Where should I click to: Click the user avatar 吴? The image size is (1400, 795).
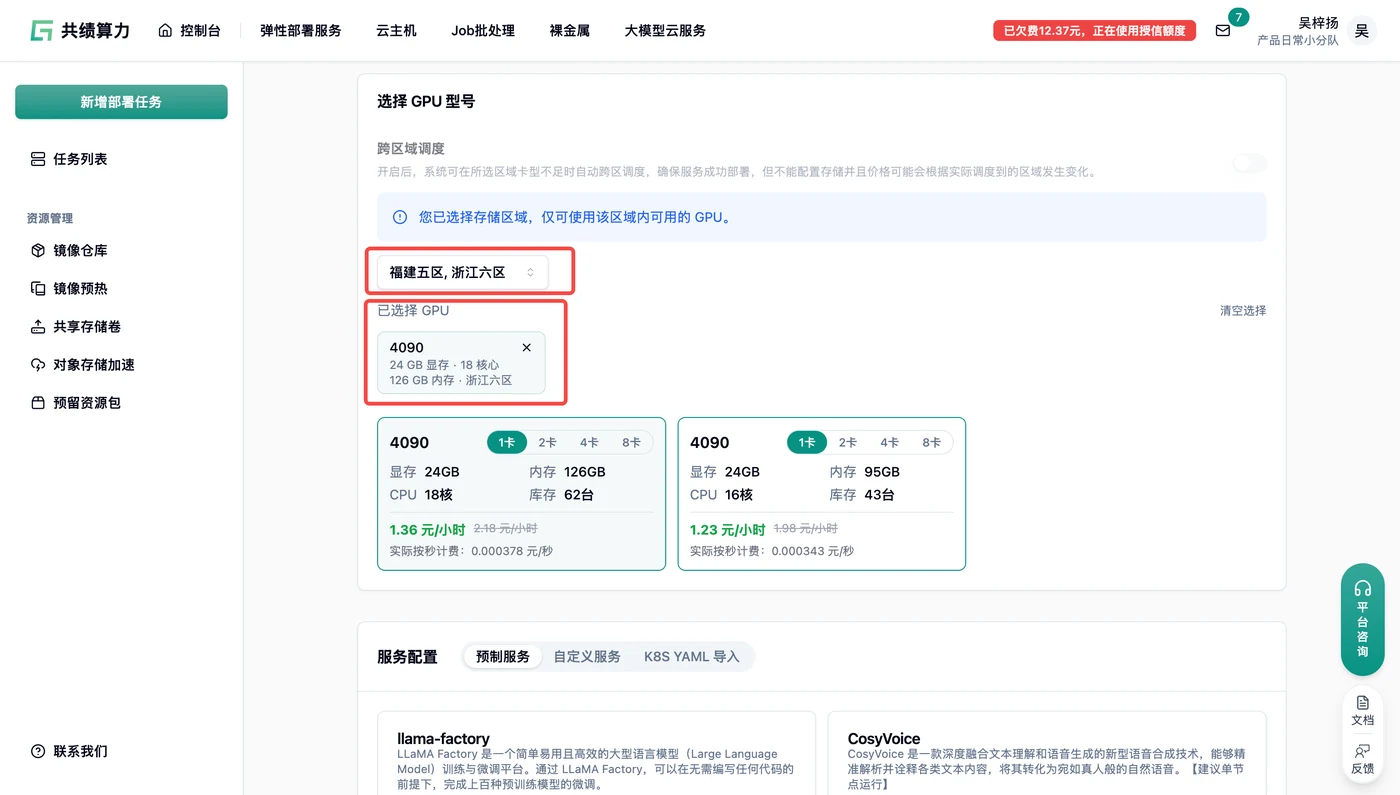[1361, 31]
